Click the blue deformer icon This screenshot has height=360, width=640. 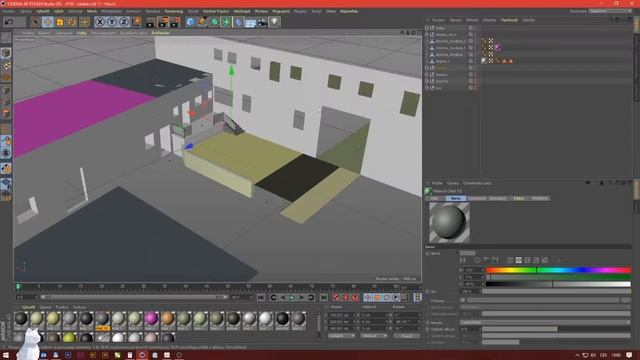pyautogui.click(x=238, y=22)
